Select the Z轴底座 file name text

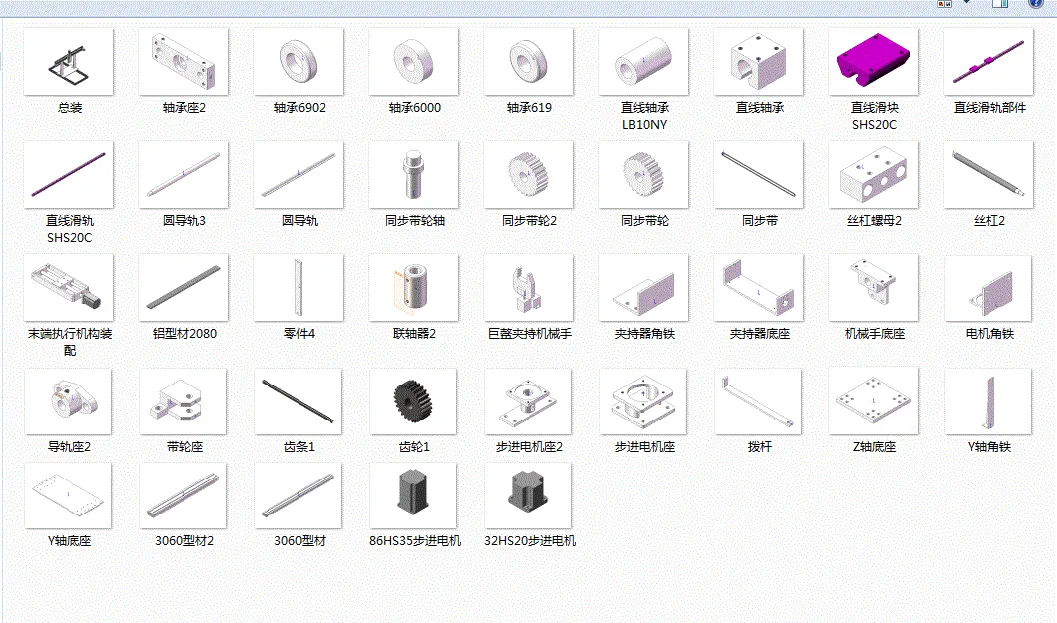[x=874, y=446]
